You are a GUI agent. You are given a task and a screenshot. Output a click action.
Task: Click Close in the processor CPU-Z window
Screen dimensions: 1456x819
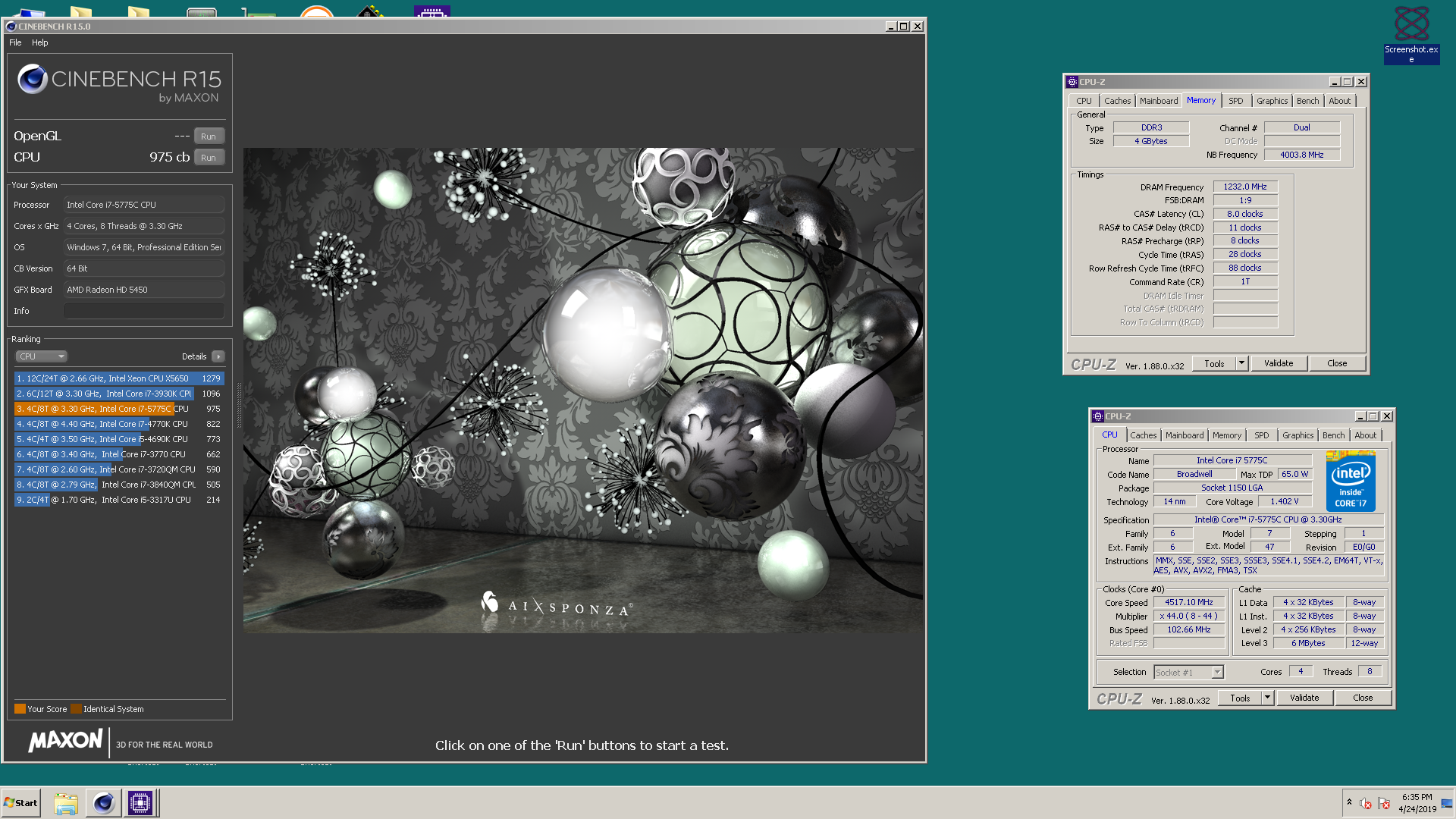[x=1363, y=698]
